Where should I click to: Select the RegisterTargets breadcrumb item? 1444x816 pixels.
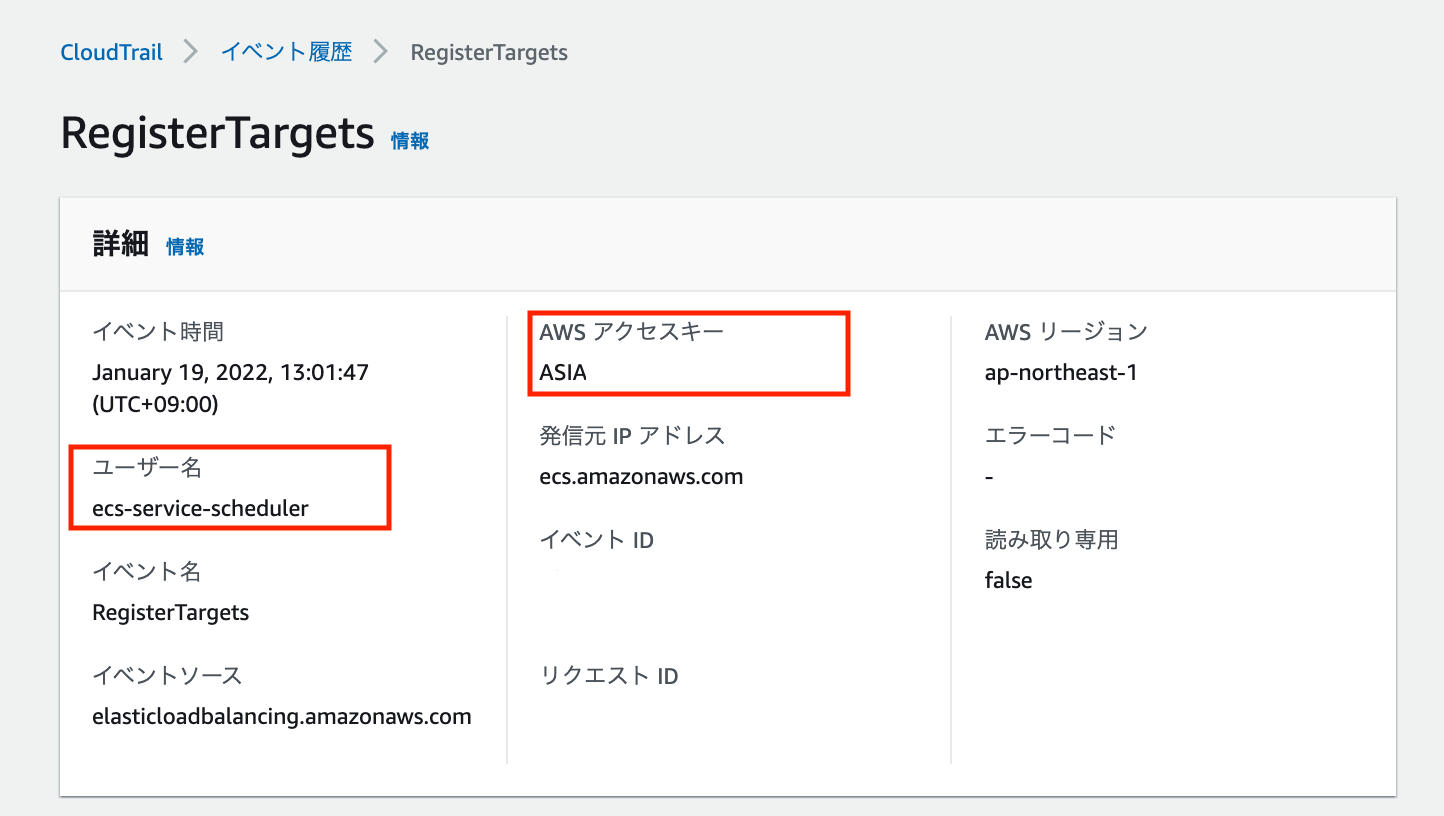[488, 52]
